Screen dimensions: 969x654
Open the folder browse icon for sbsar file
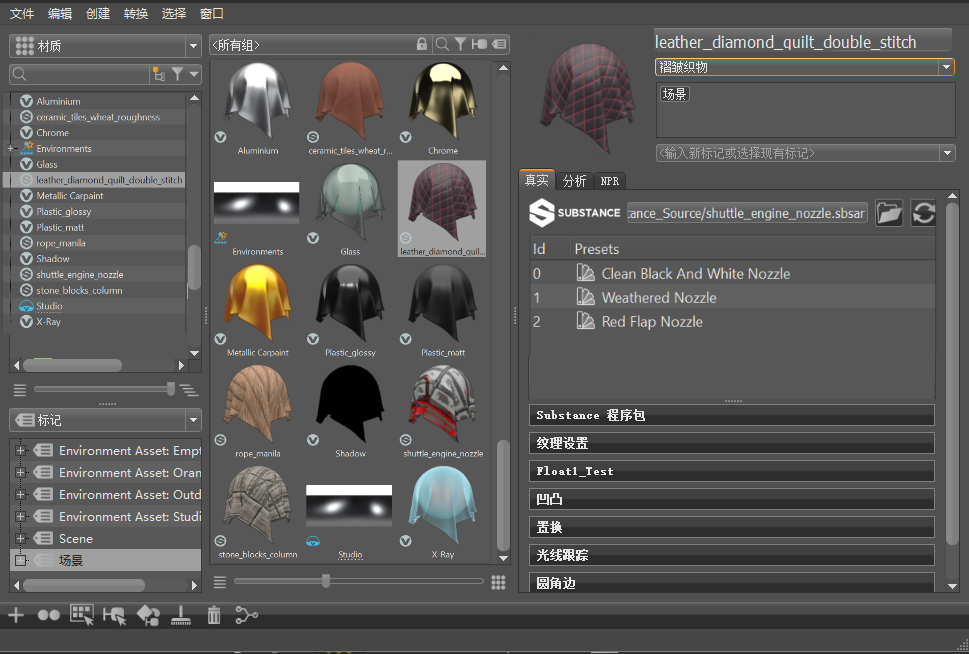tap(889, 213)
